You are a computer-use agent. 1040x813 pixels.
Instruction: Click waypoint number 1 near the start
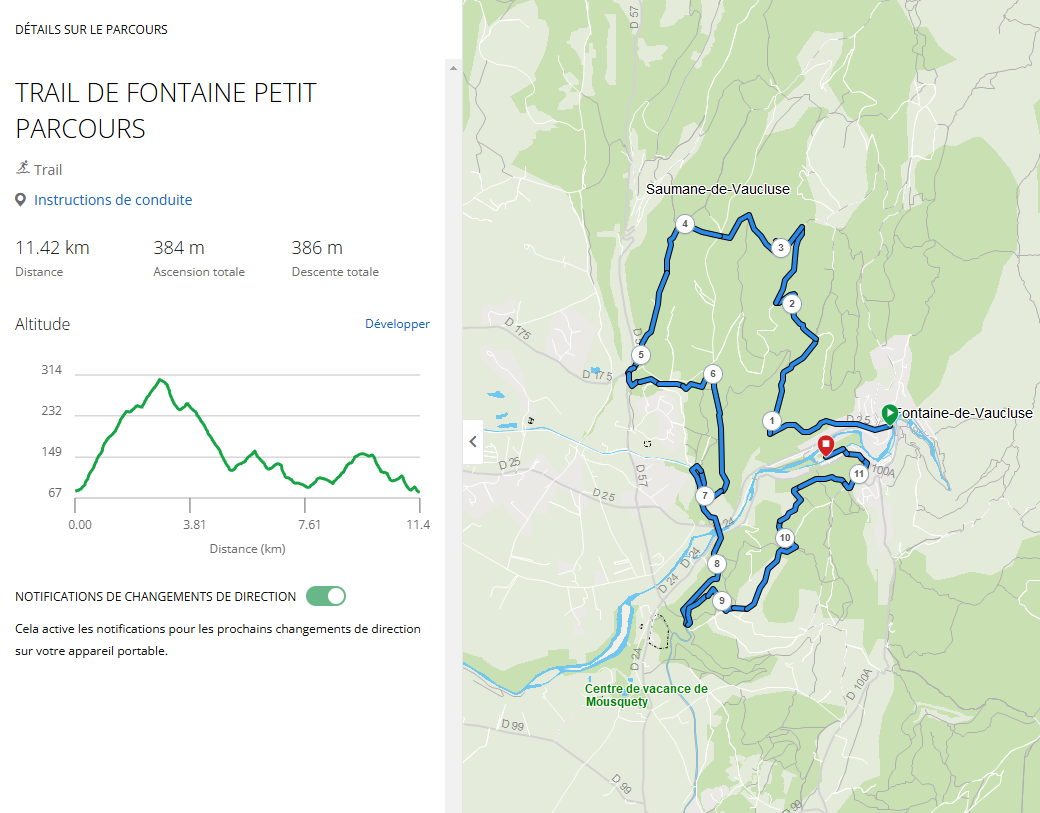(771, 420)
